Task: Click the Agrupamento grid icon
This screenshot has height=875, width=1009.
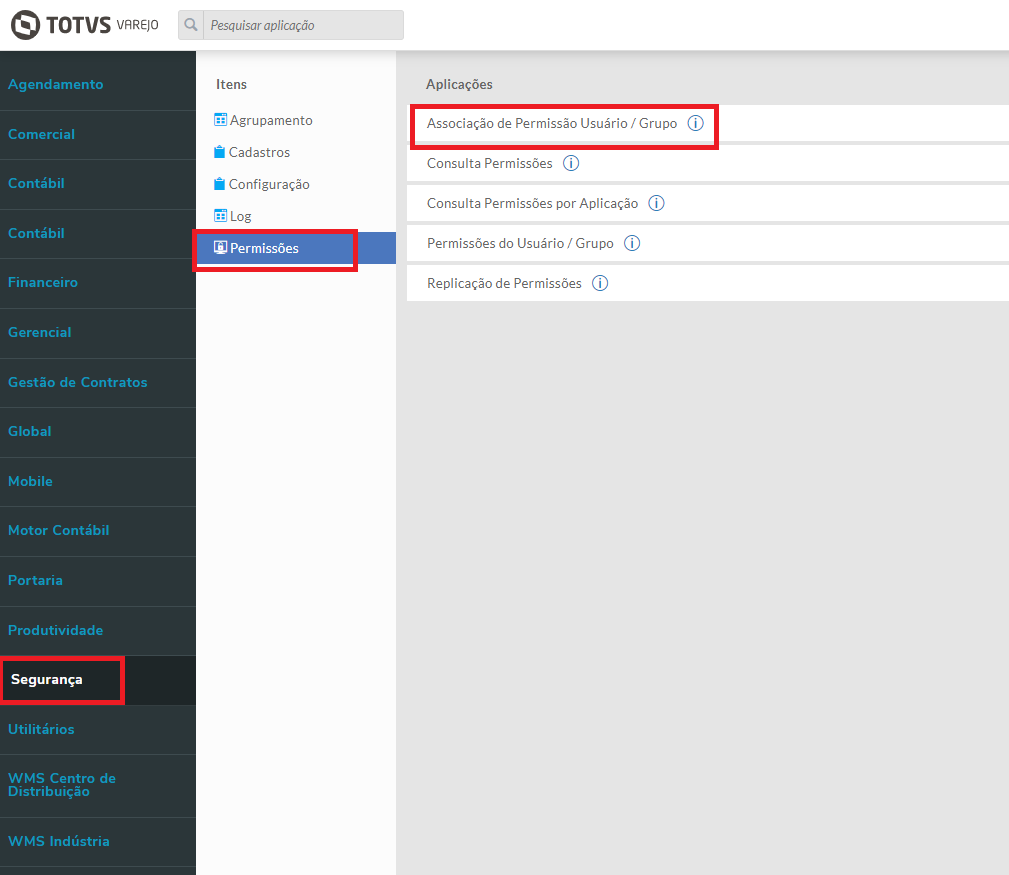Action: 220,120
